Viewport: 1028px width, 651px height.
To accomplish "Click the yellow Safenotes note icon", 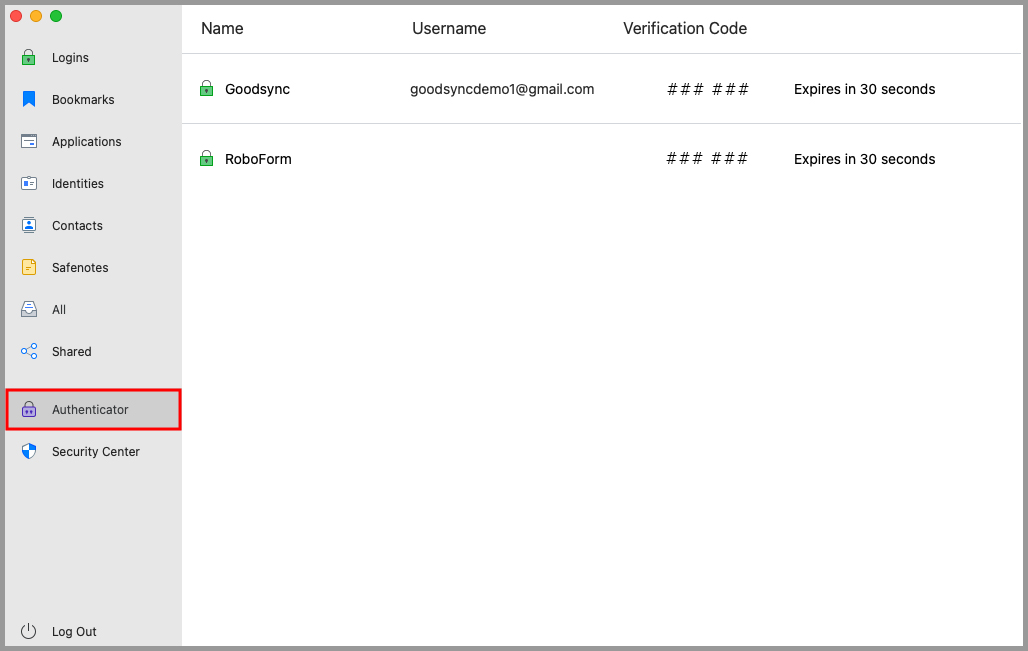I will click(x=29, y=267).
